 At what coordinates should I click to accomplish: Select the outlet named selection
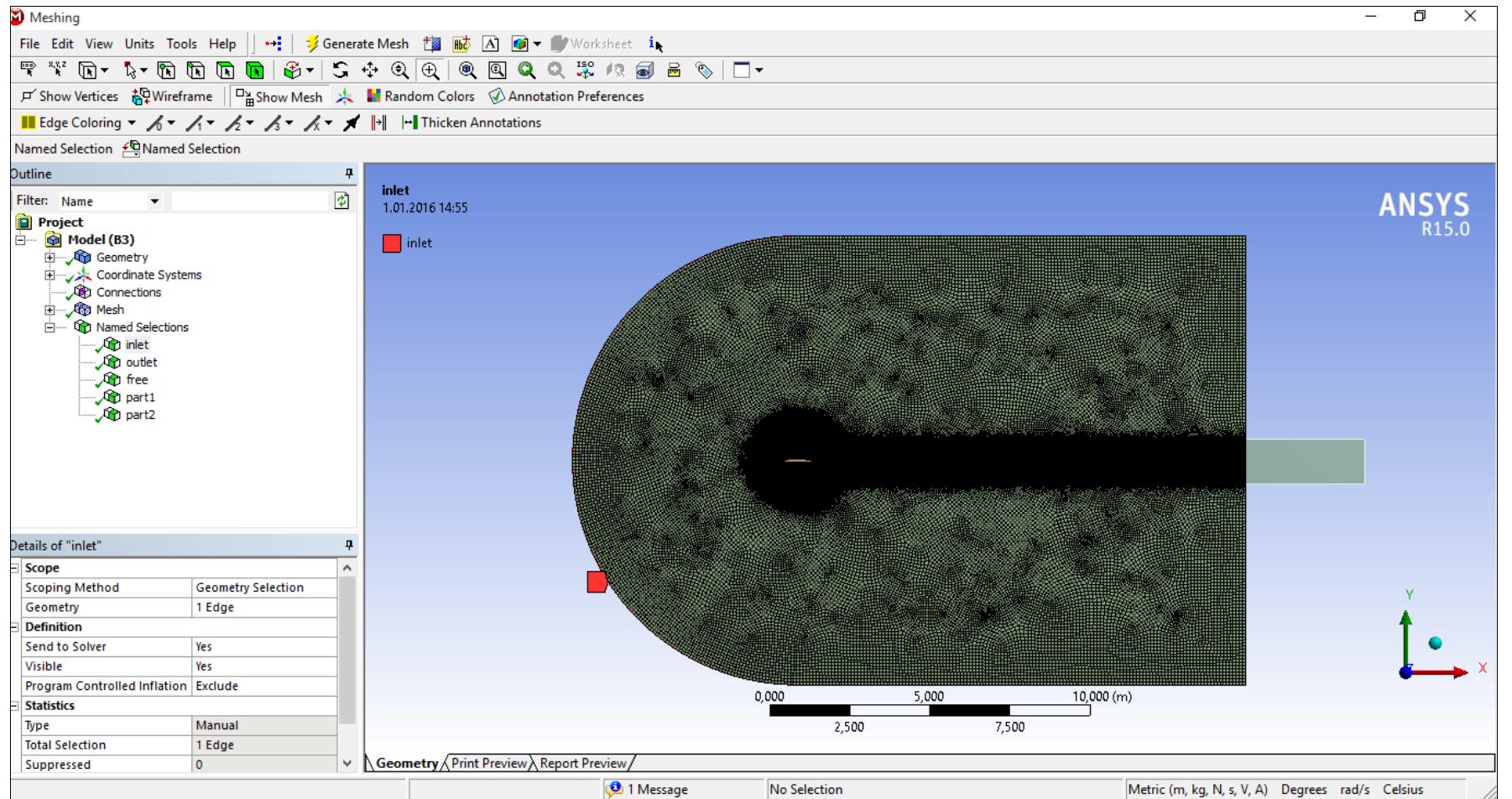tap(141, 363)
